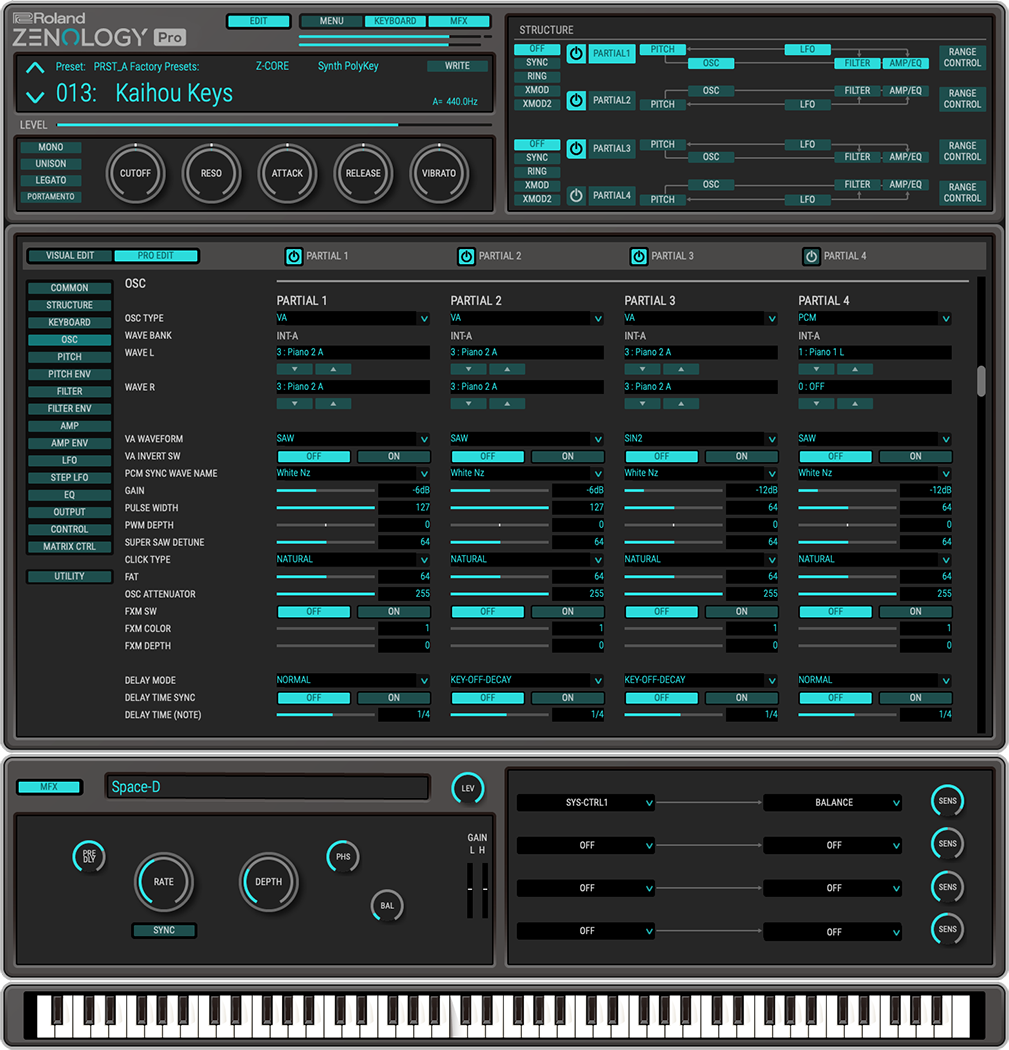
Task: Toggle PARTIAL1 power icon in Structure panel
Action: [576, 54]
